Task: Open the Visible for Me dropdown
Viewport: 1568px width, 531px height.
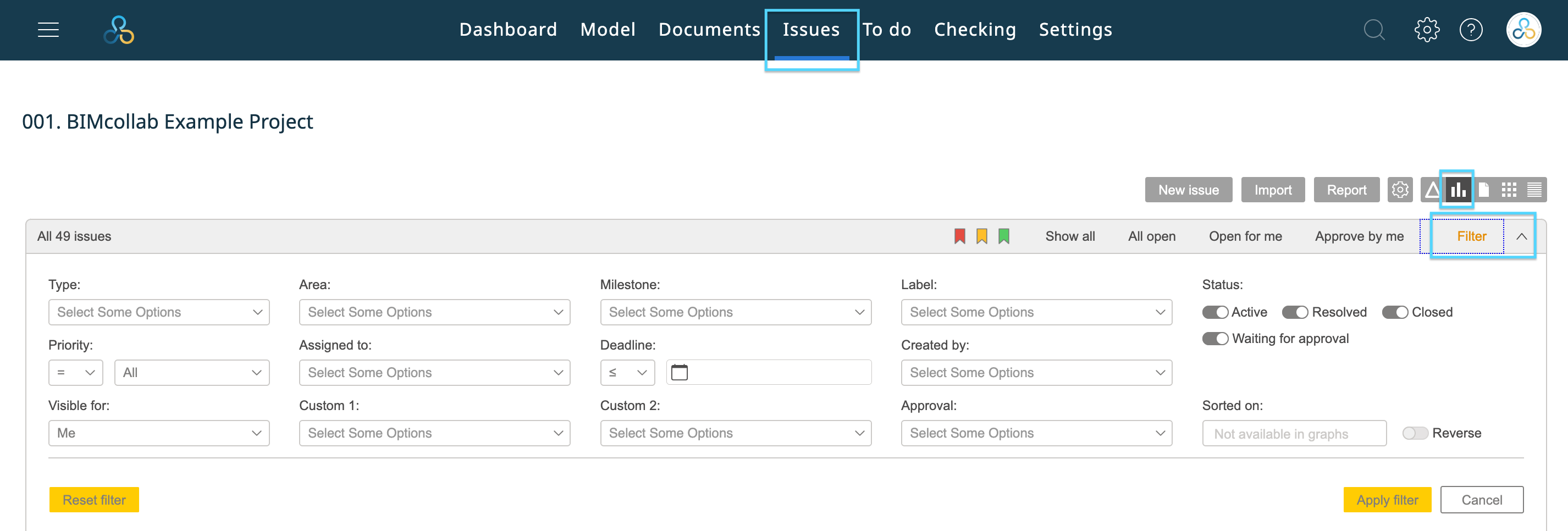Action: (159, 433)
